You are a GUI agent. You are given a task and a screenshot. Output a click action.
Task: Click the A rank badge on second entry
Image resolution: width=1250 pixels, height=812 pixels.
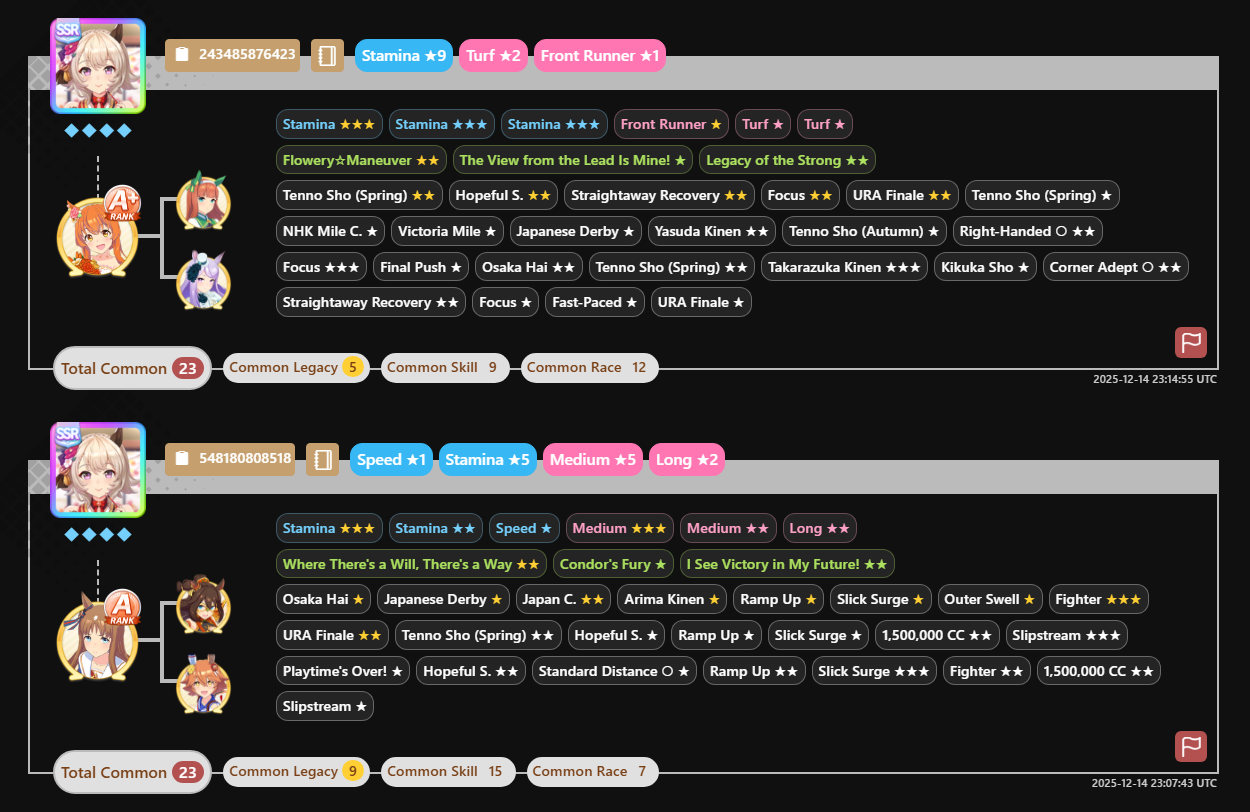122,608
